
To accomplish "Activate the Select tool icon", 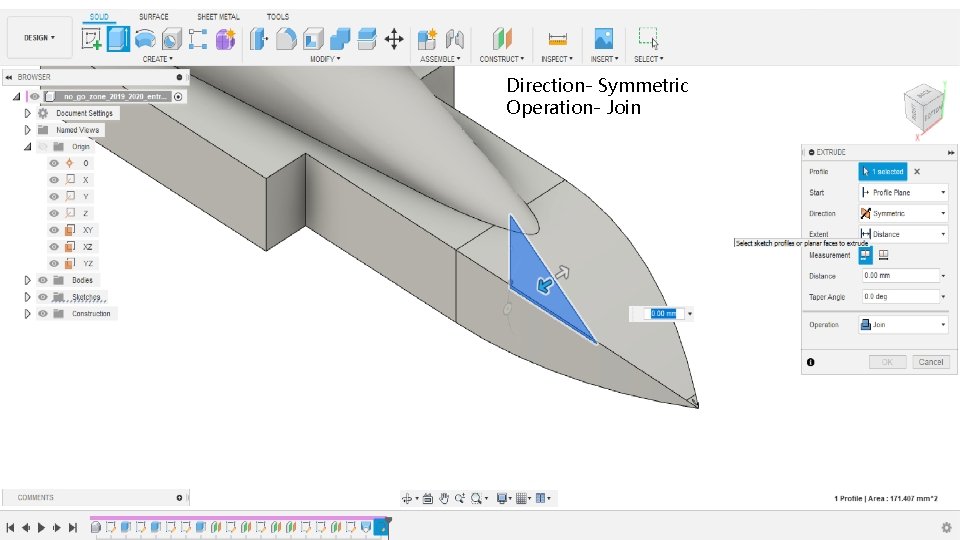I will (648, 38).
